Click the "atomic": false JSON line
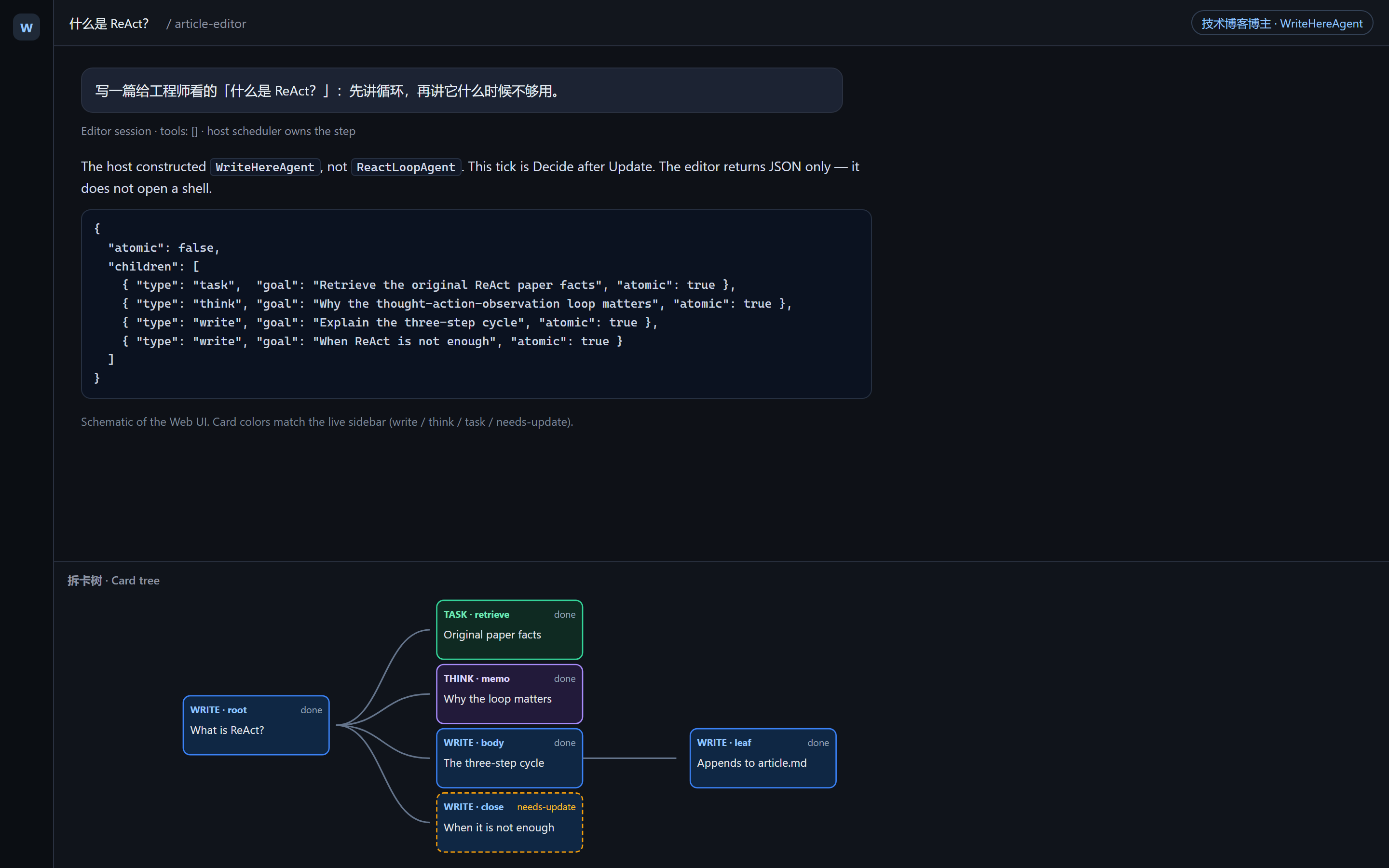 163,247
